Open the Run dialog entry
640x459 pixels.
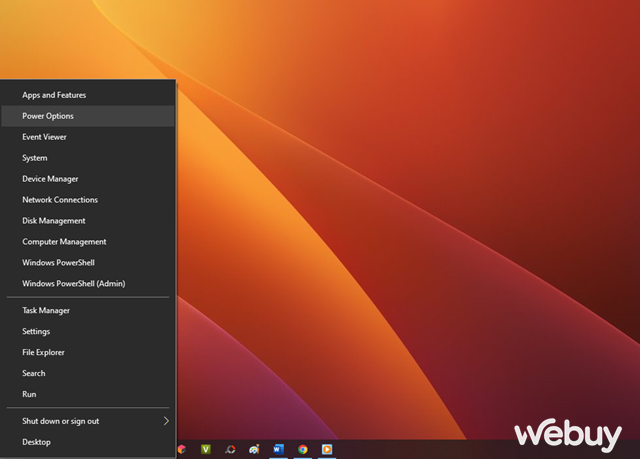tap(88, 394)
